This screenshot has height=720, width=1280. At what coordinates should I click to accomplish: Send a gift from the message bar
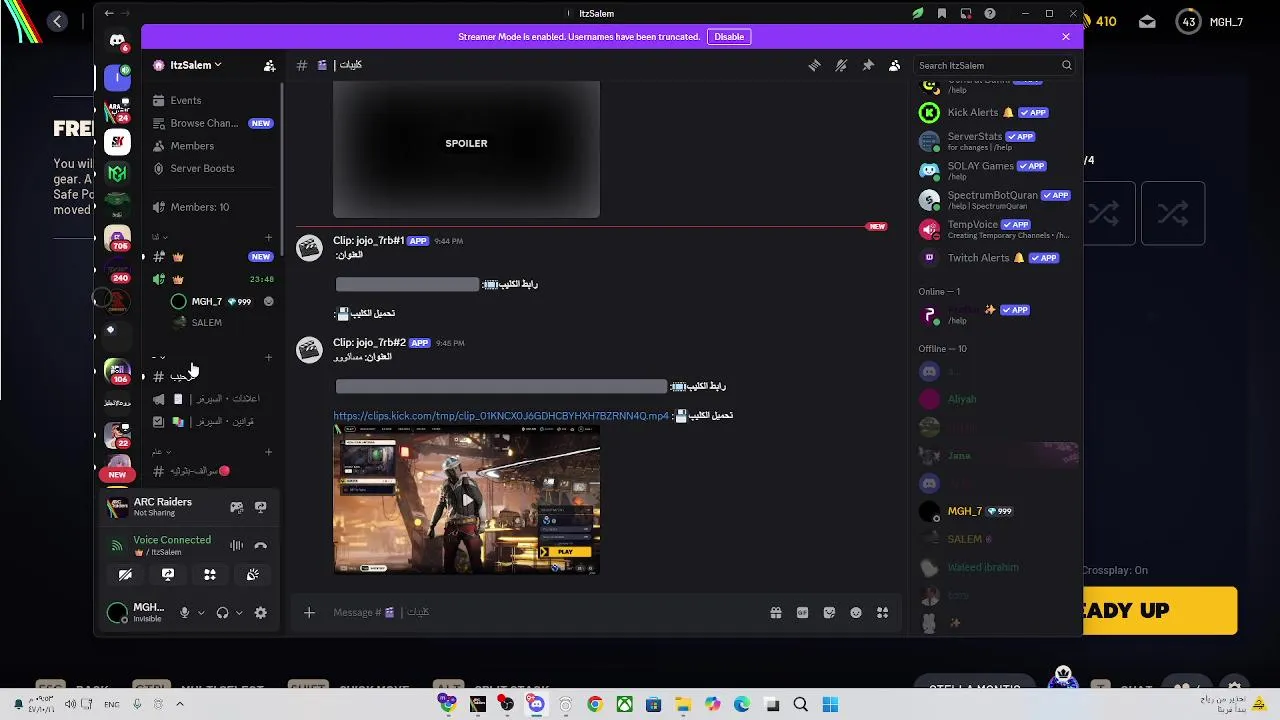[775, 612]
